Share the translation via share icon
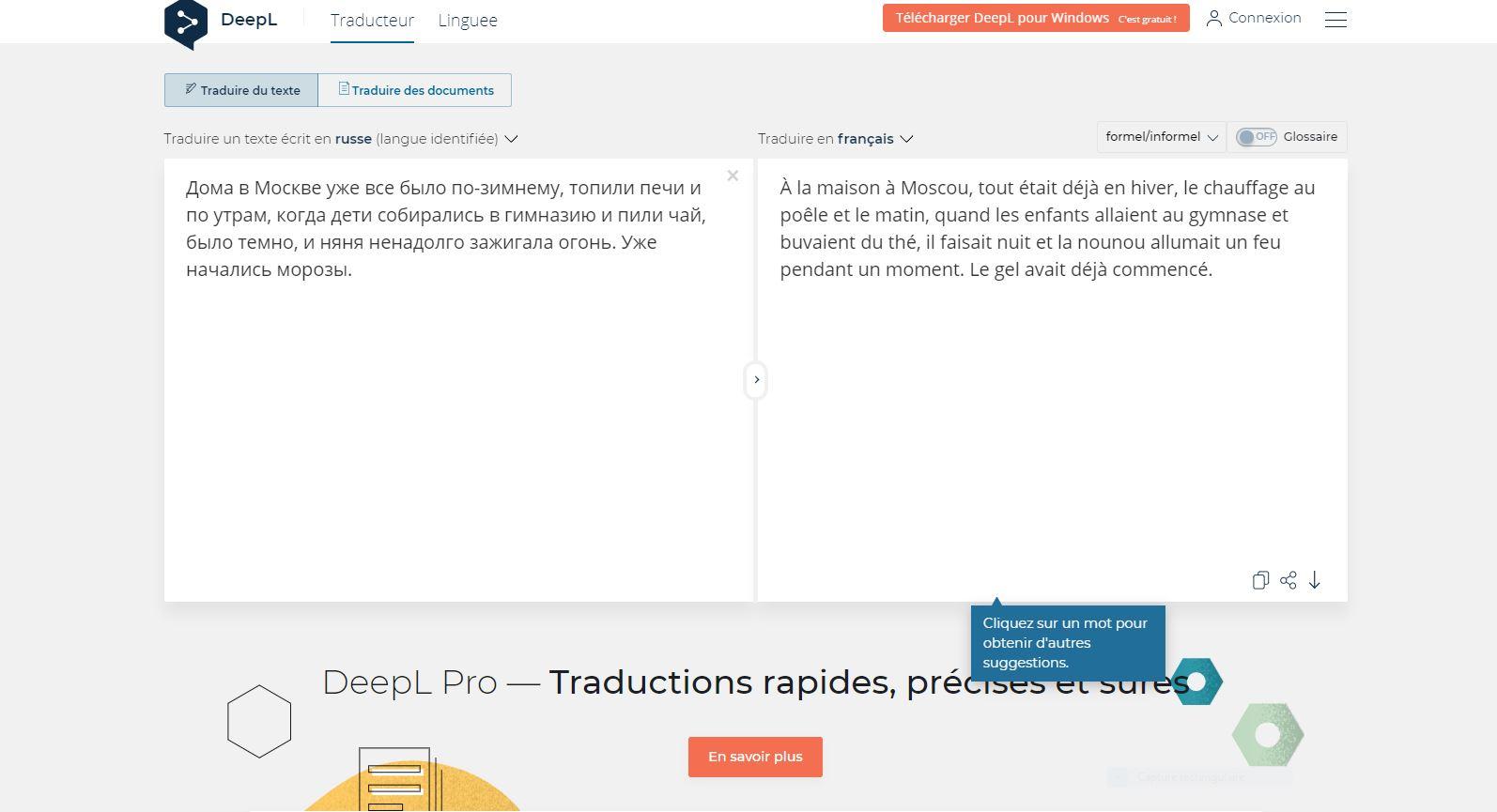This screenshot has width=1497, height=812. [x=1288, y=580]
